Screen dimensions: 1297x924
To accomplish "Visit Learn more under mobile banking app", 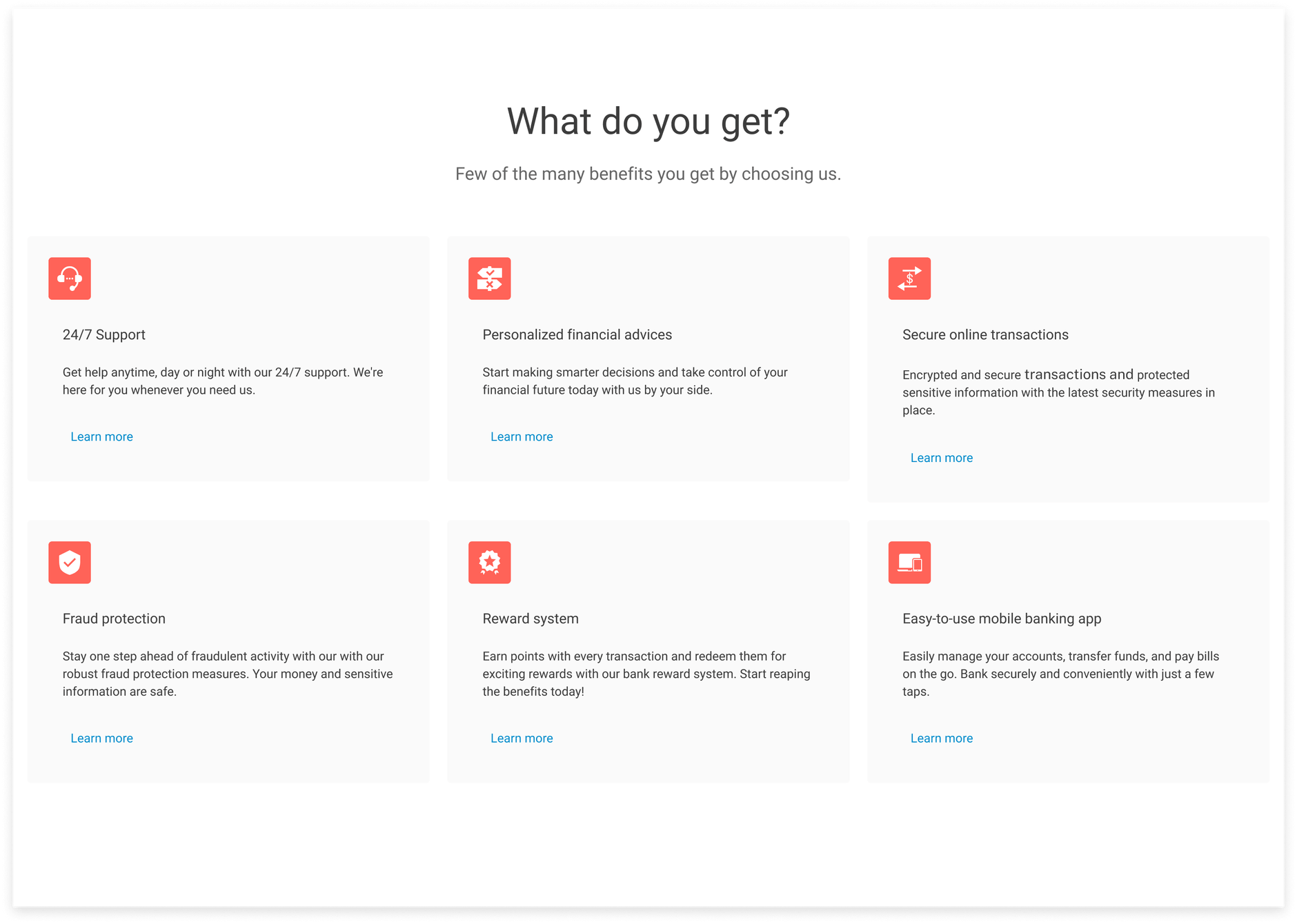I will (x=941, y=738).
